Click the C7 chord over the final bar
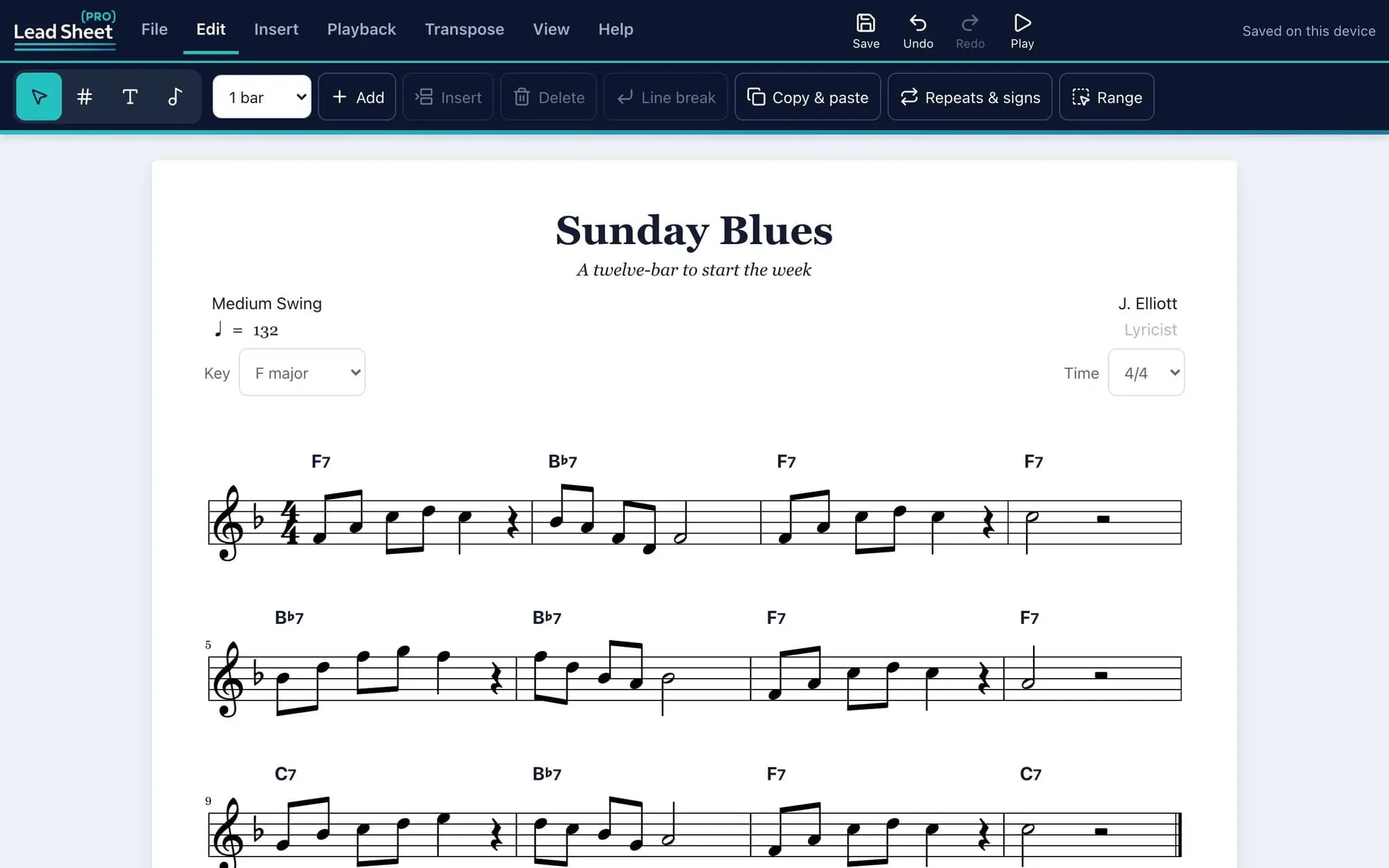The width and height of the screenshot is (1389, 868). [x=1031, y=774]
